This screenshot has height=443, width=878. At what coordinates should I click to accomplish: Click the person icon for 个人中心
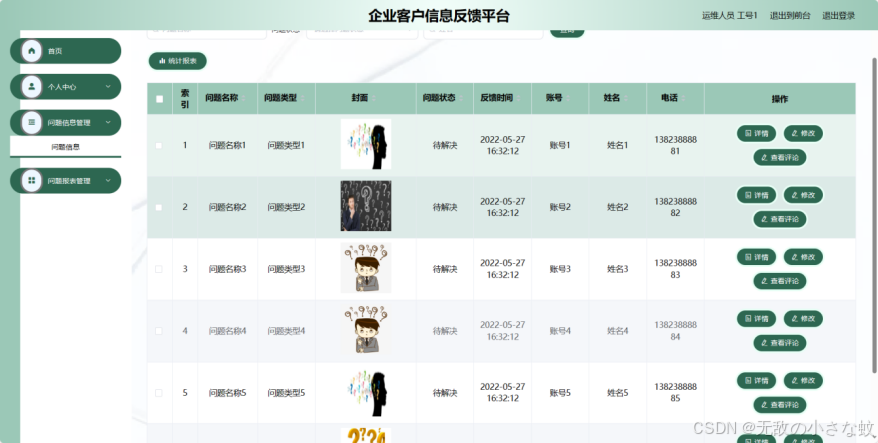coord(32,87)
